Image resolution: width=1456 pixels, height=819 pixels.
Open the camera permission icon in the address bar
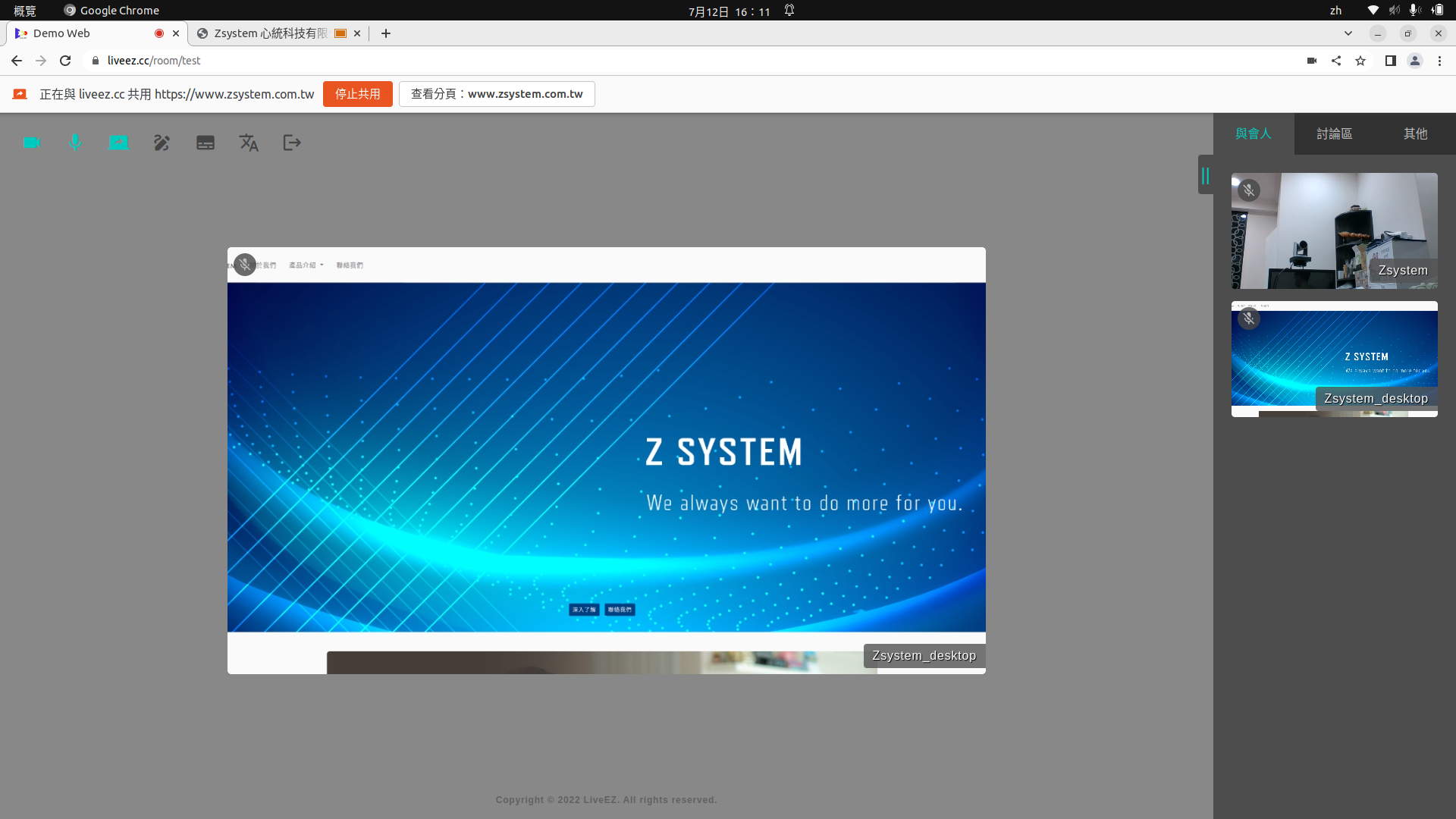[x=1312, y=61]
